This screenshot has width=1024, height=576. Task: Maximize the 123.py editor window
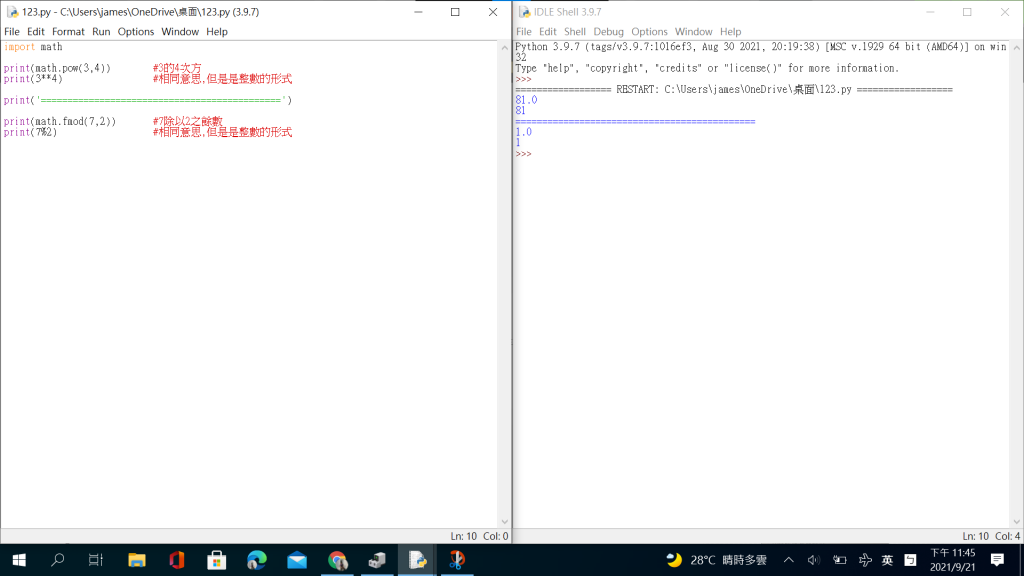(x=455, y=12)
